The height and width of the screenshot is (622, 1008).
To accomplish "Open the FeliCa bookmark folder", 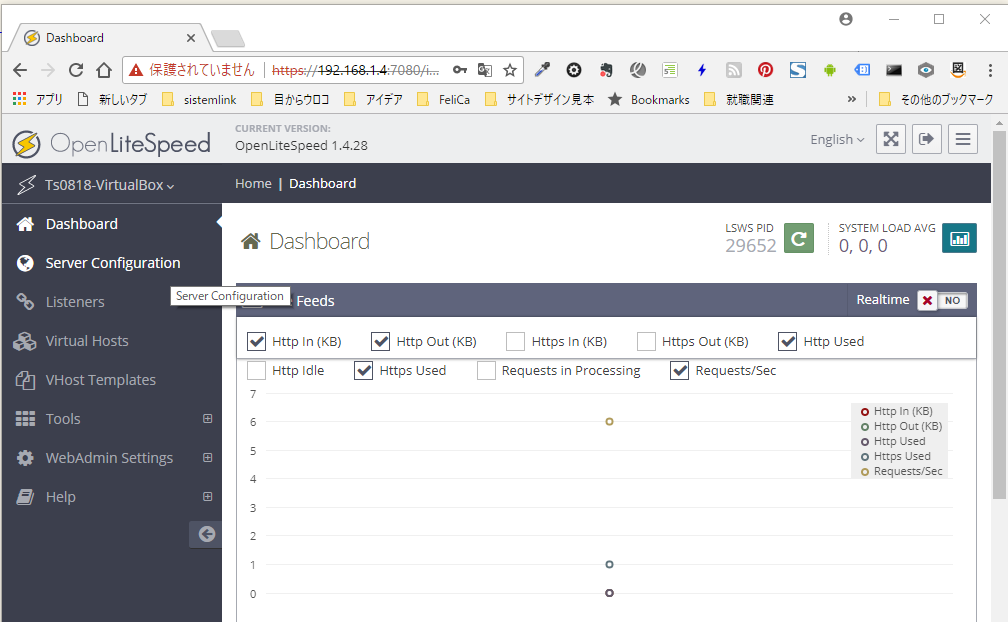I will pos(443,100).
